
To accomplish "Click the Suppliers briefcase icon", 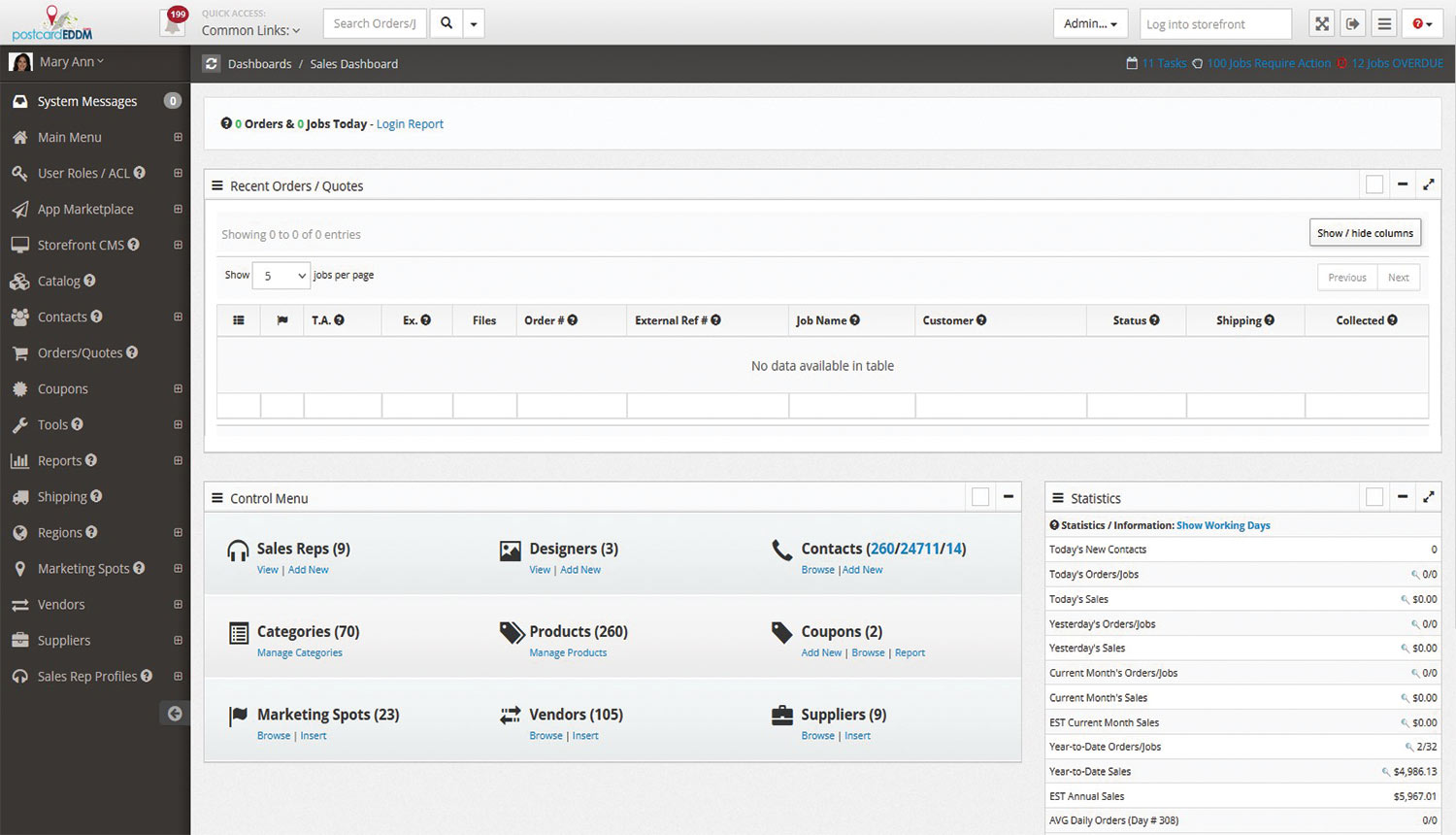I will pos(781,716).
